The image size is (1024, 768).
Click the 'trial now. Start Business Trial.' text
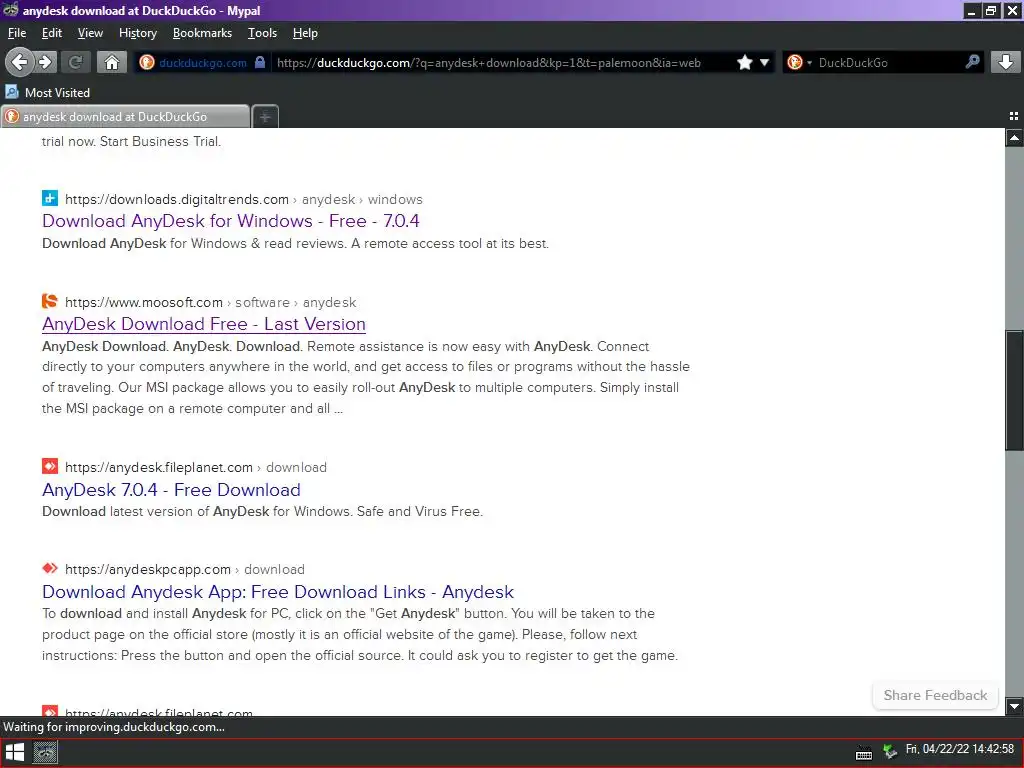click(x=131, y=141)
